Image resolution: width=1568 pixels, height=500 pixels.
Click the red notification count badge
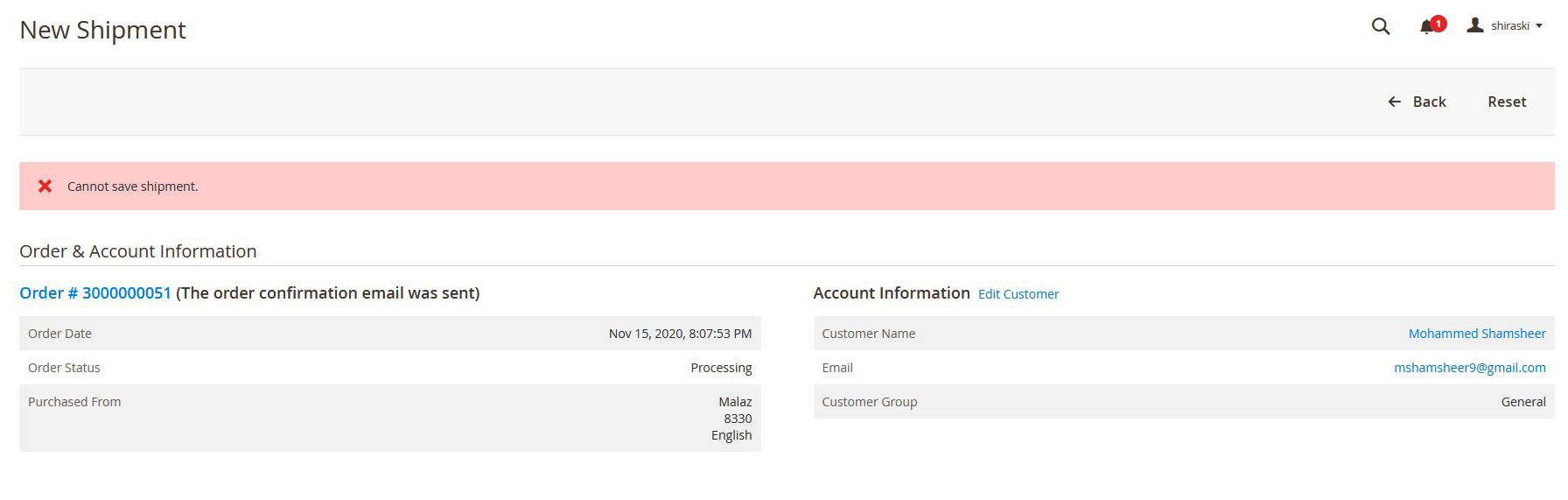point(1438,23)
